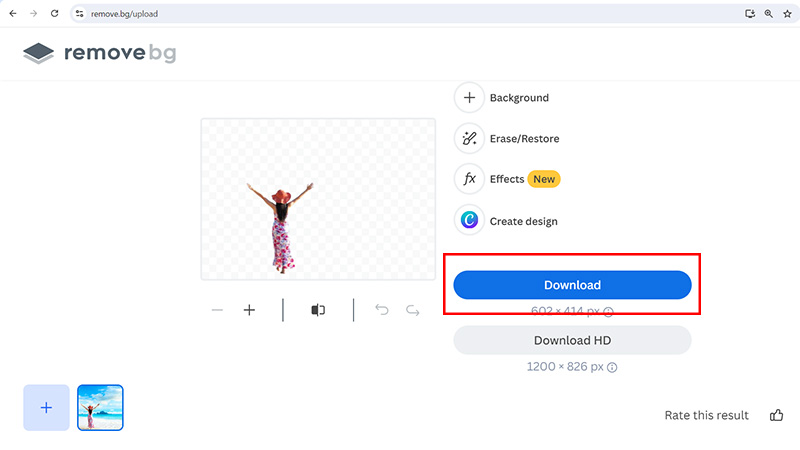Open the Effects fx icon
This screenshot has width=800, height=450.
pos(469,180)
